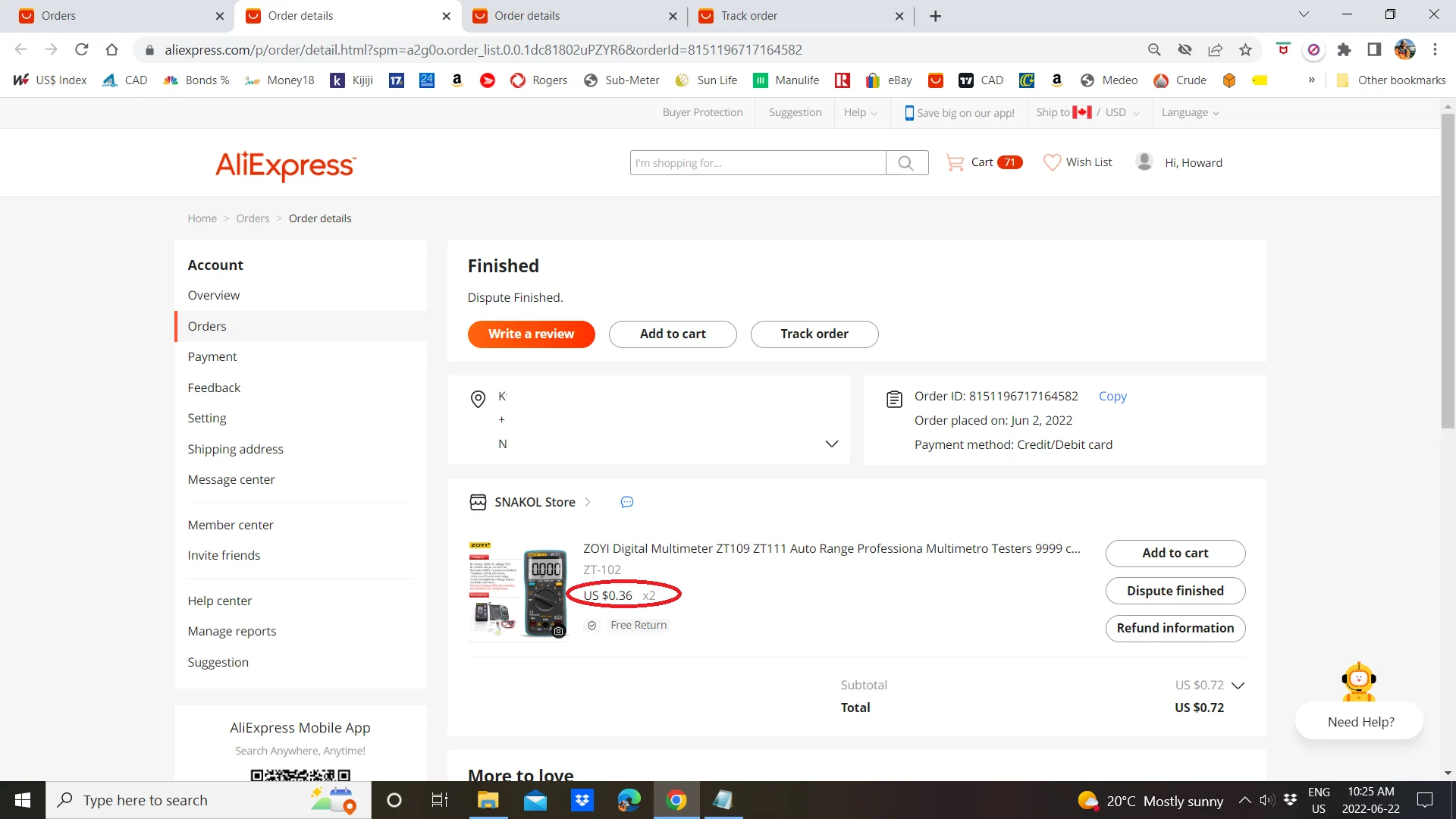Open Dropbox from the Windows taskbar

point(582,800)
